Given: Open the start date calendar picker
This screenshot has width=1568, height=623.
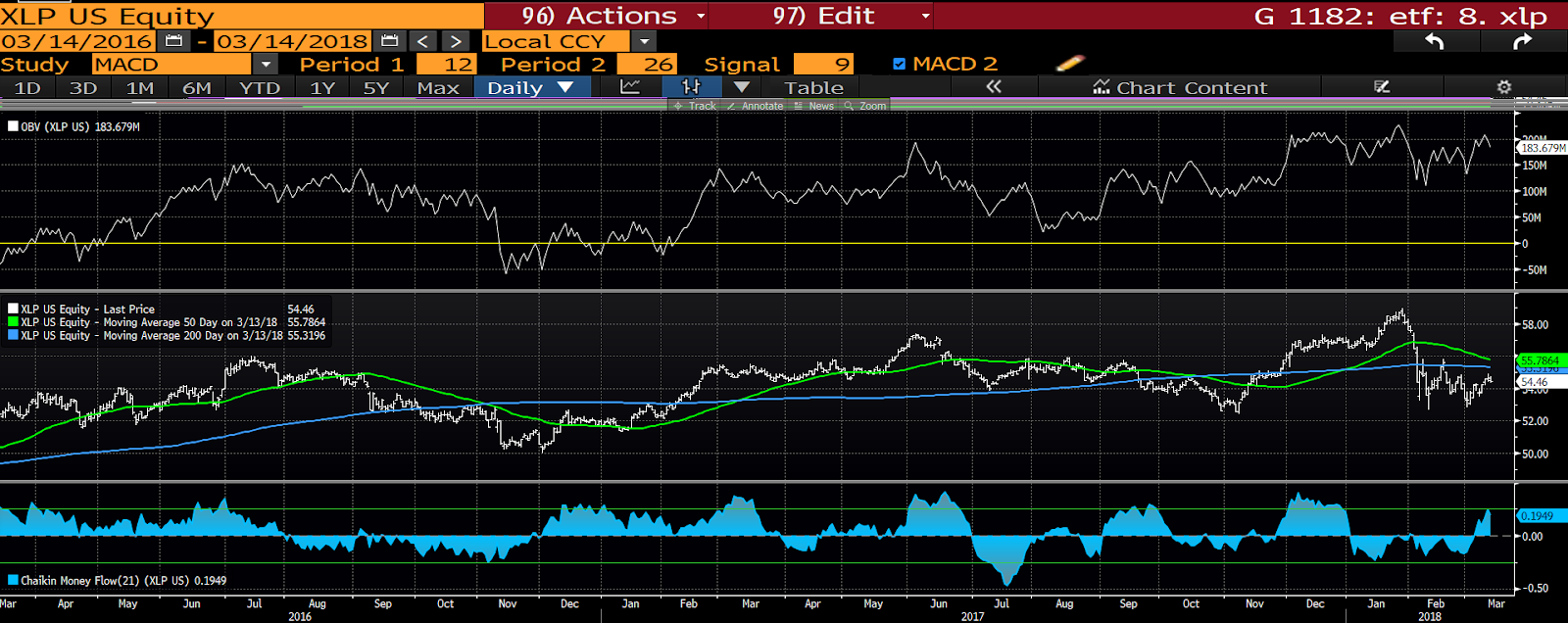Looking at the screenshot, I should [x=174, y=41].
